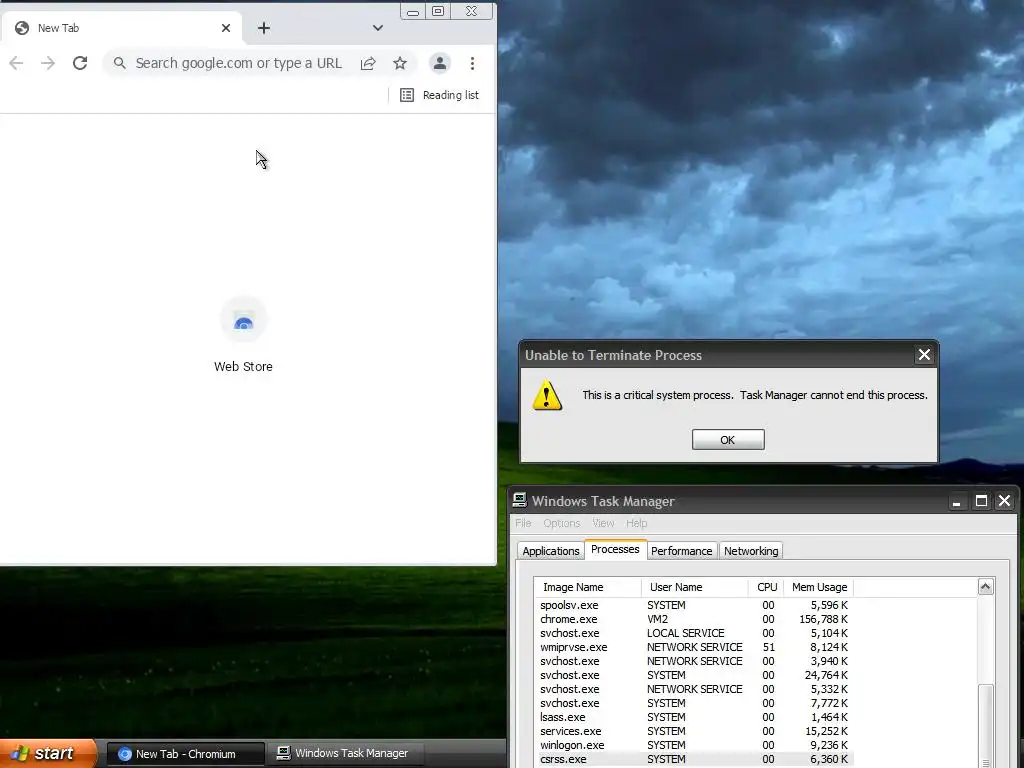Select svchost.exe owned by LOCAL SERVICE
The image size is (1024, 768).
[x=694, y=633]
